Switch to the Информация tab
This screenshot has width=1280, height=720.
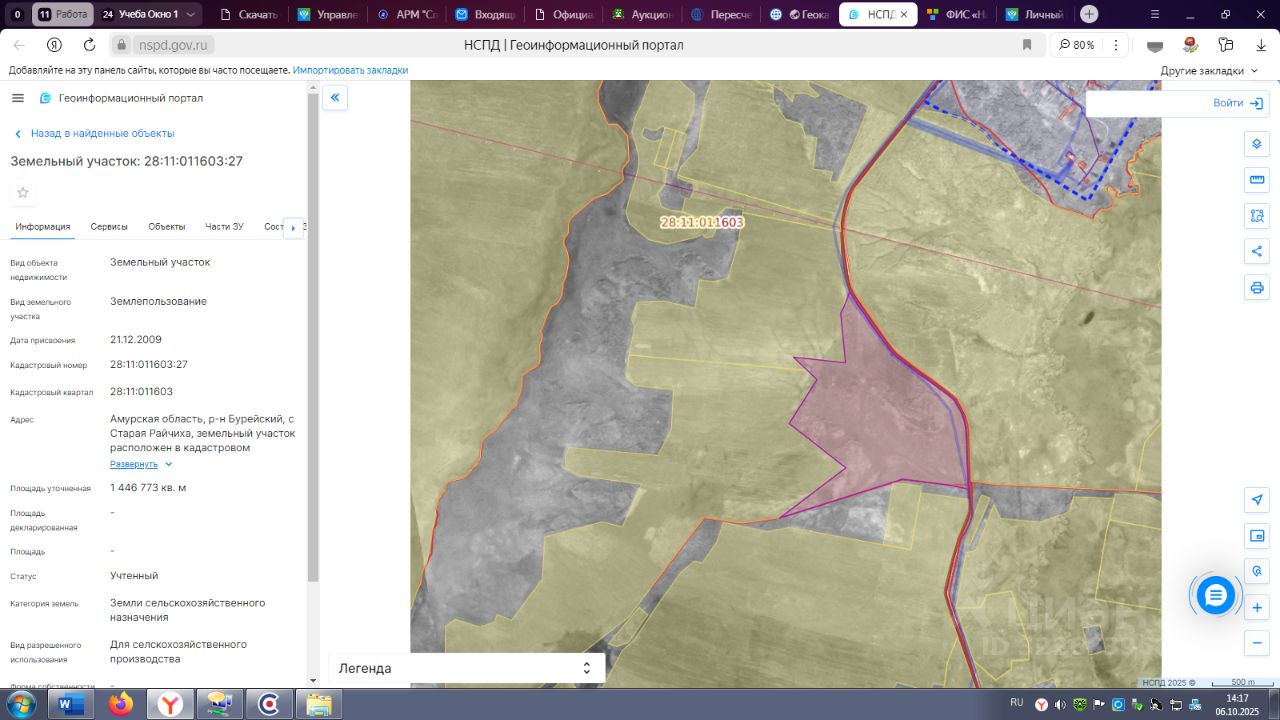43,227
